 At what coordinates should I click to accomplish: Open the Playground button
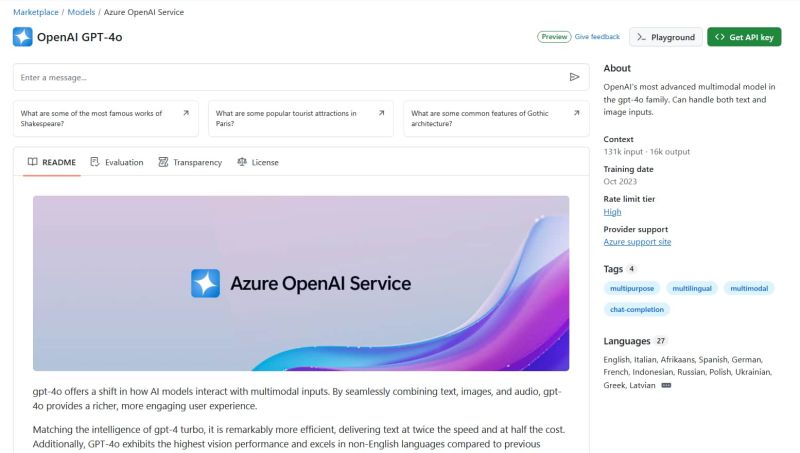coord(665,37)
